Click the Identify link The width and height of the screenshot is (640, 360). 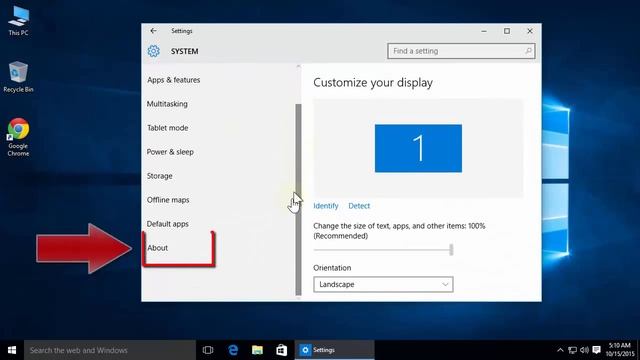tap(326, 206)
